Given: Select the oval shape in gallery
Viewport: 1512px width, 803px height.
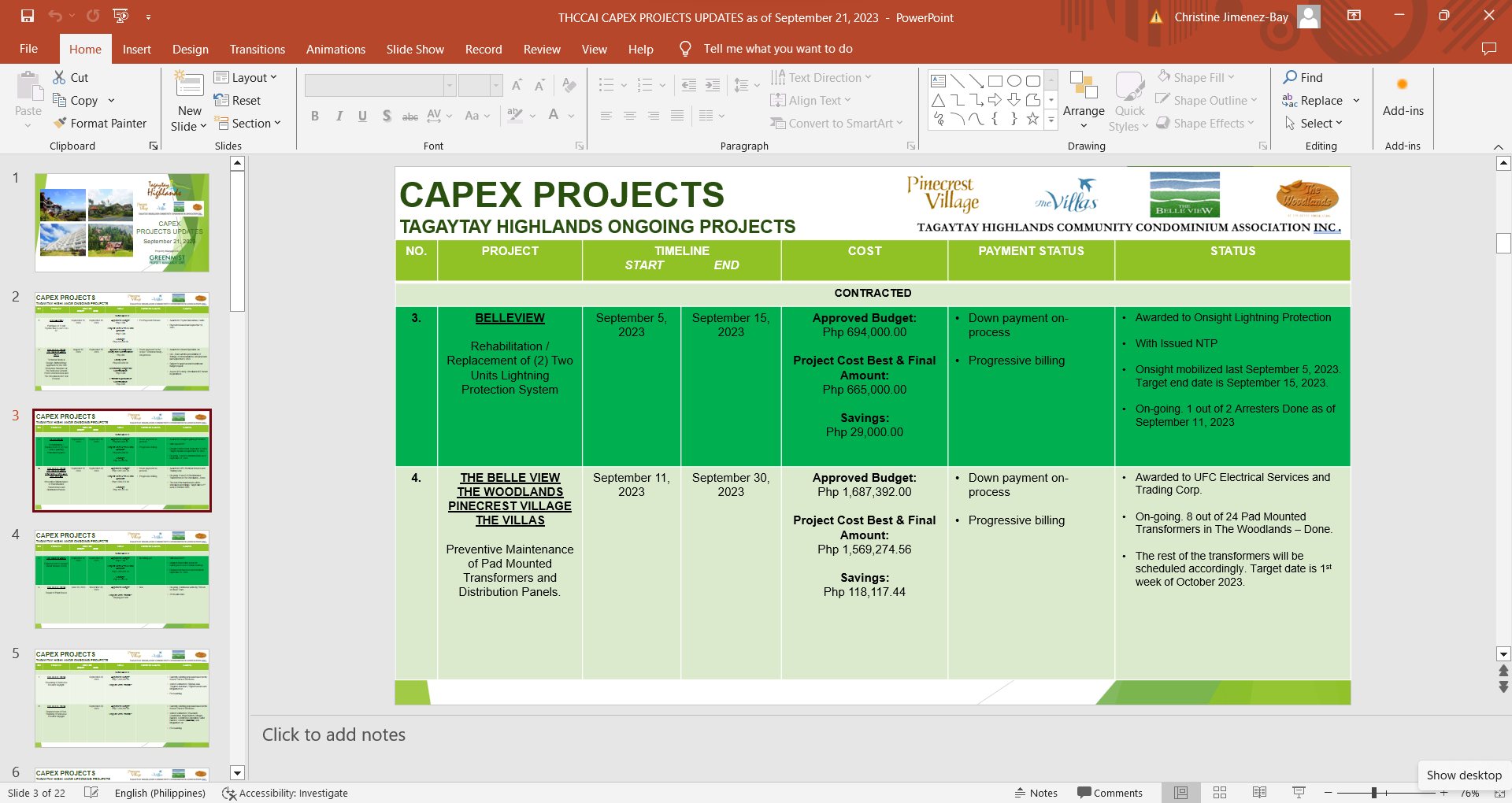Looking at the screenshot, I should click(1014, 81).
